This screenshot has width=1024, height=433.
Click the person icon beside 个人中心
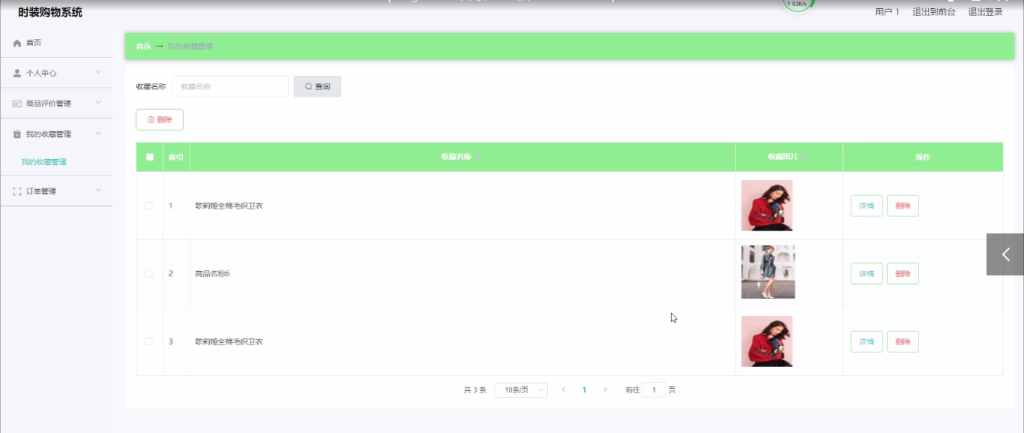point(18,73)
